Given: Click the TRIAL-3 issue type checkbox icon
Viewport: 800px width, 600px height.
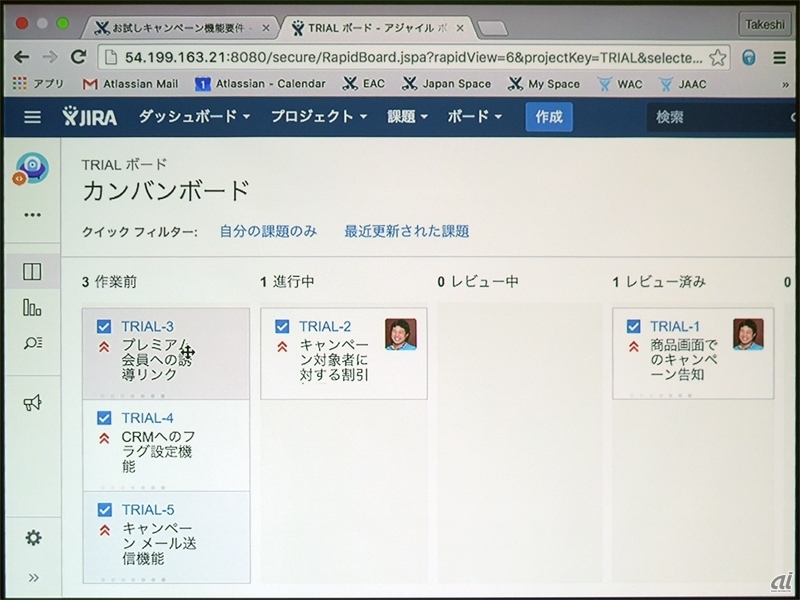Looking at the screenshot, I should 104,326.
